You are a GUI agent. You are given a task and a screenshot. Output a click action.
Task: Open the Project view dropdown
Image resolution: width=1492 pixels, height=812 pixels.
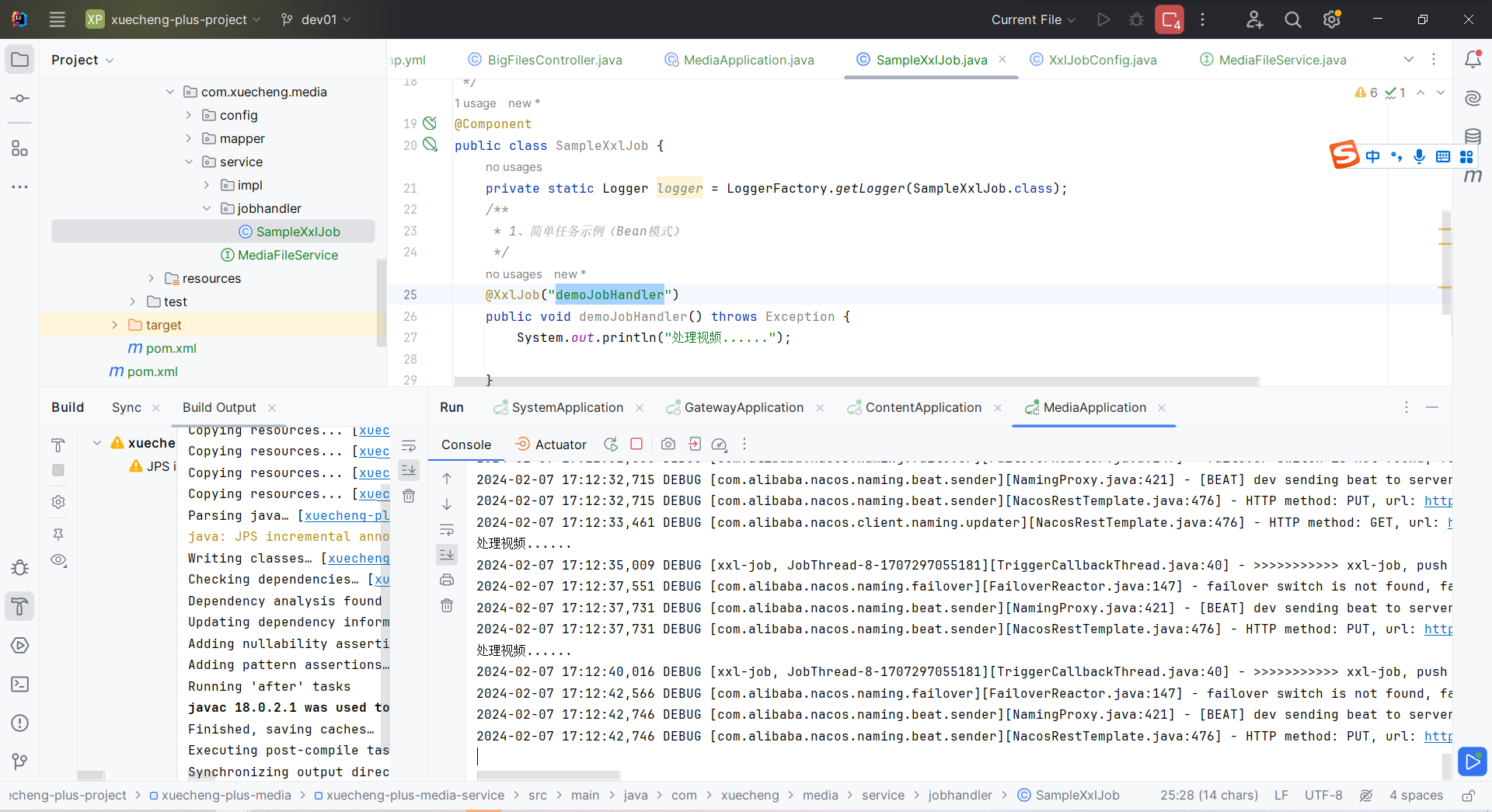[82, 60]
